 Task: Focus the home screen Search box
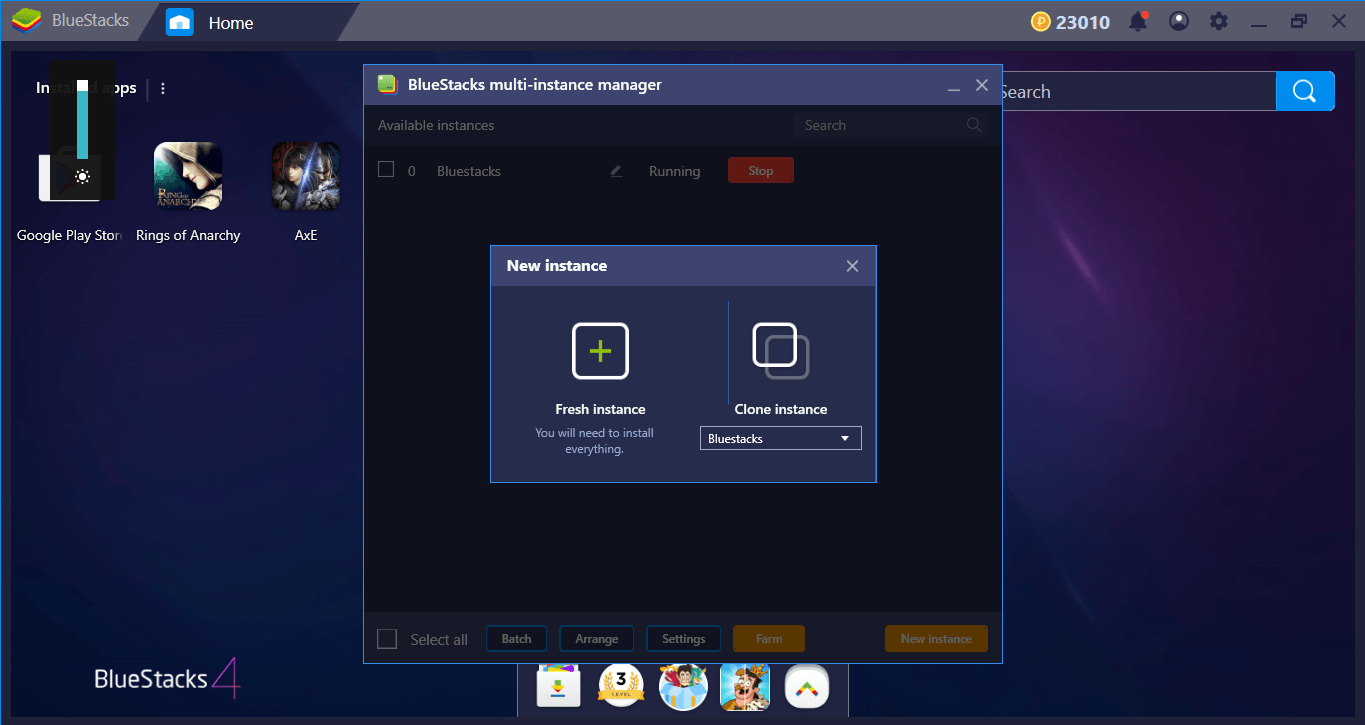tap(1138, 91)
